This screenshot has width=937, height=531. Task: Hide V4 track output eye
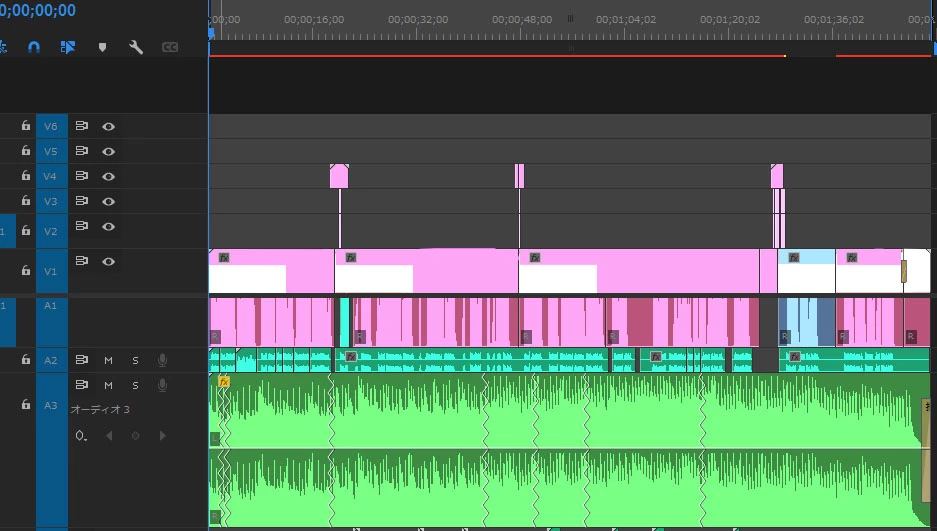pyautogui.click(x=108, y=177)
